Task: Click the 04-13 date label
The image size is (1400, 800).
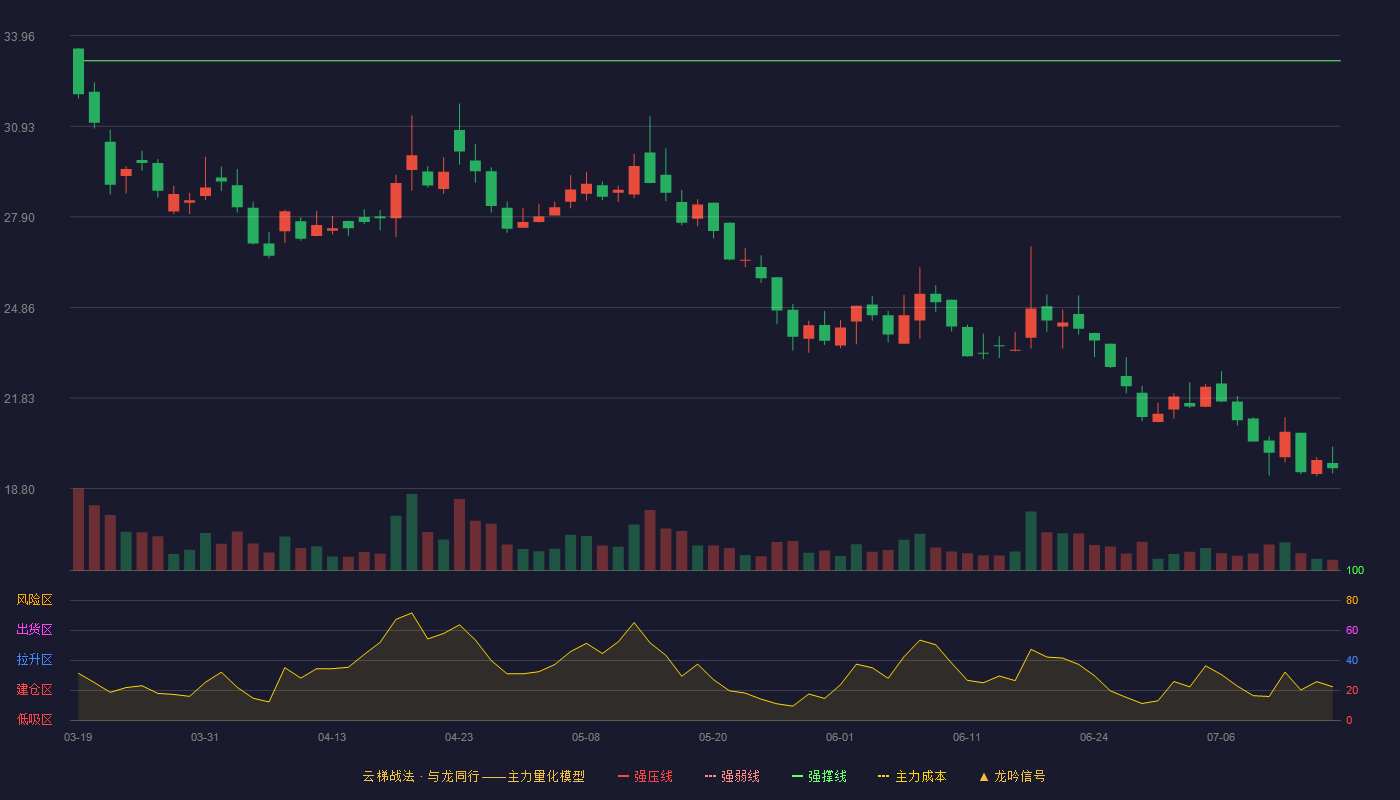Action: point(332,737)
